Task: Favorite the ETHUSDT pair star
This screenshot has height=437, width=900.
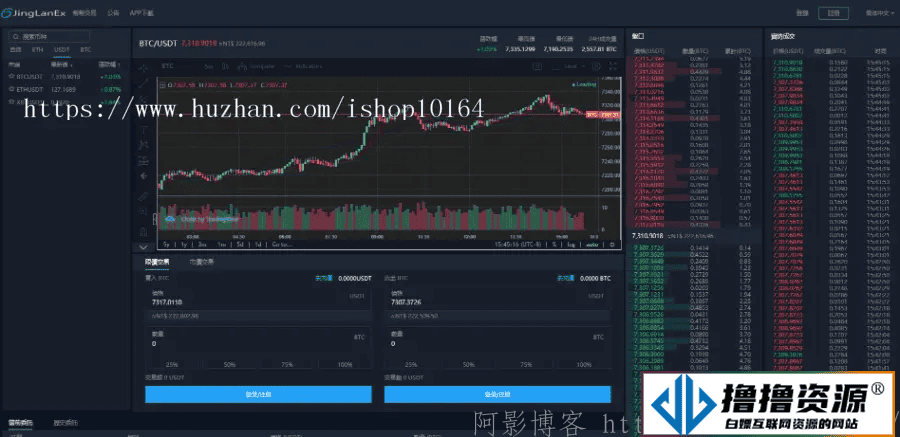Action: tap(11, 89)
